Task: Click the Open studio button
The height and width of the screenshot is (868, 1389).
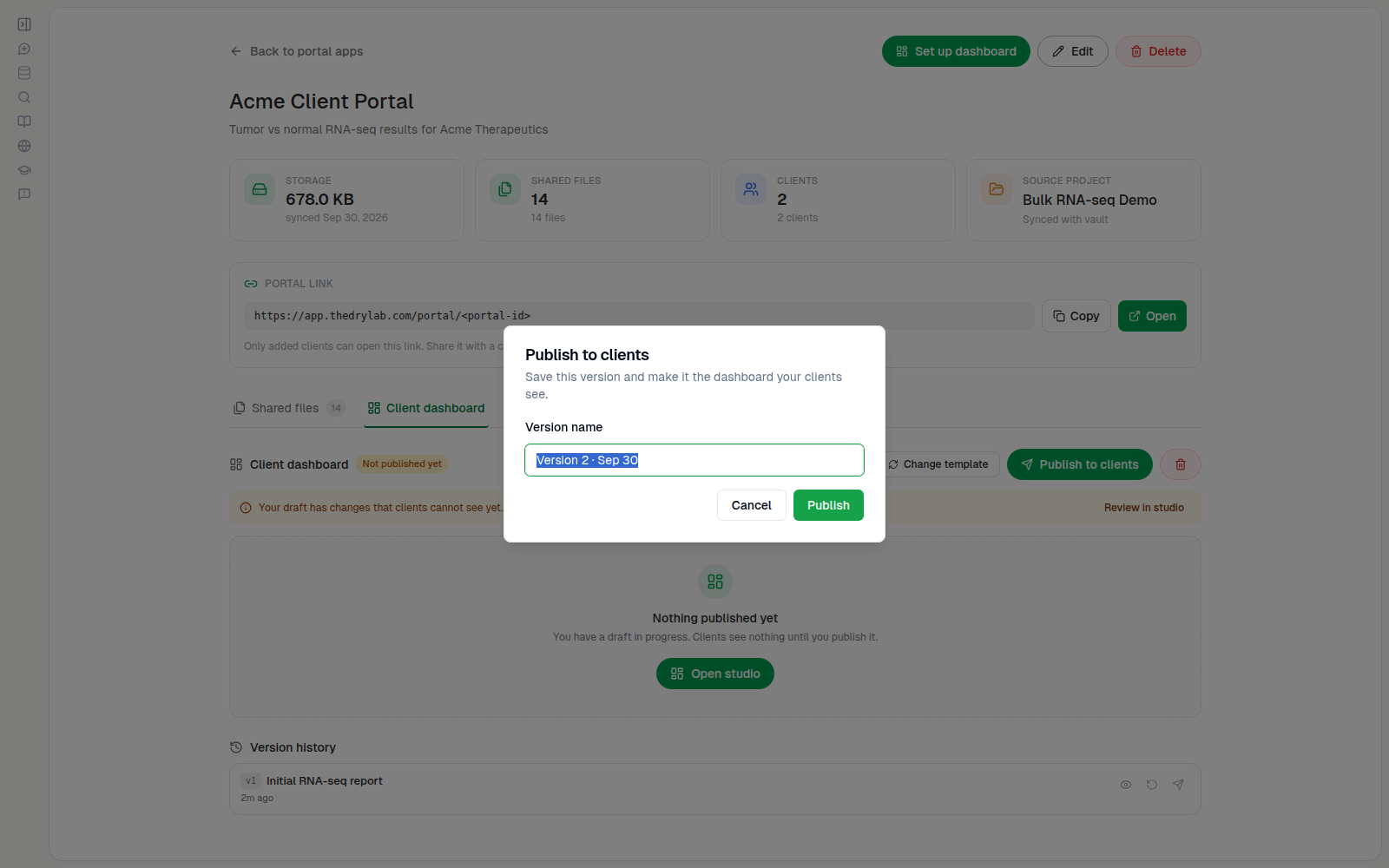Action: point(715,674)
